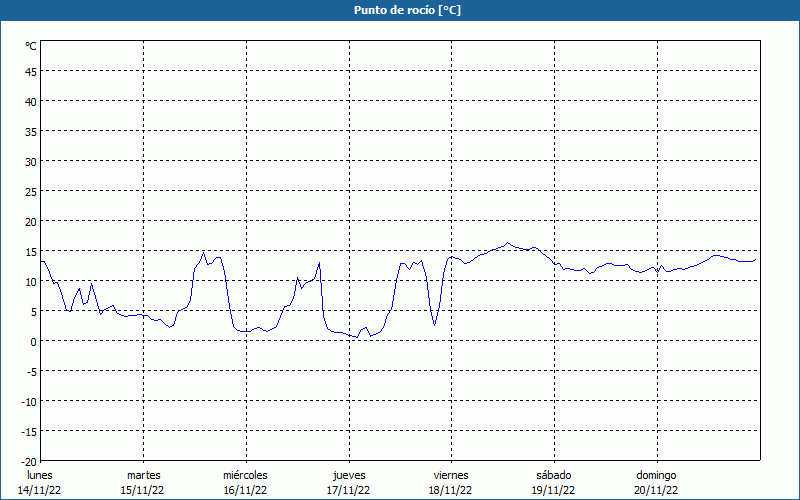Select the 'sábado 19/11/22' date label
The width and height of the screenshot is (800, 500).
click(553, 482)
